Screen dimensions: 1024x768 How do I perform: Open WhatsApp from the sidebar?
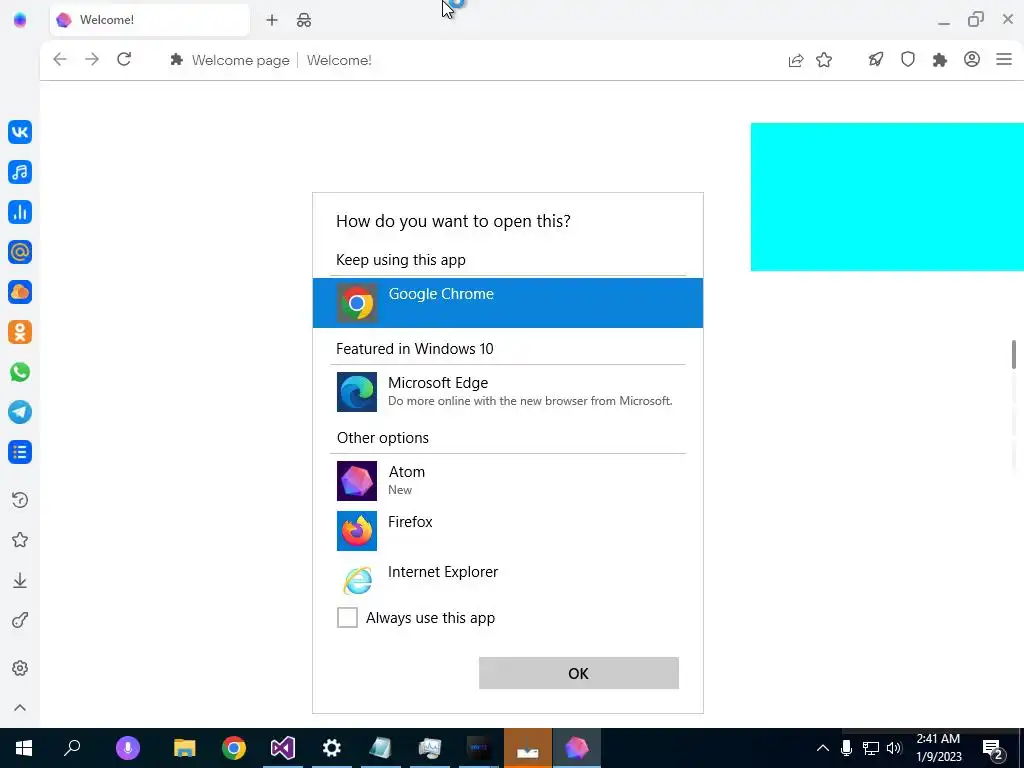point(20,372)
